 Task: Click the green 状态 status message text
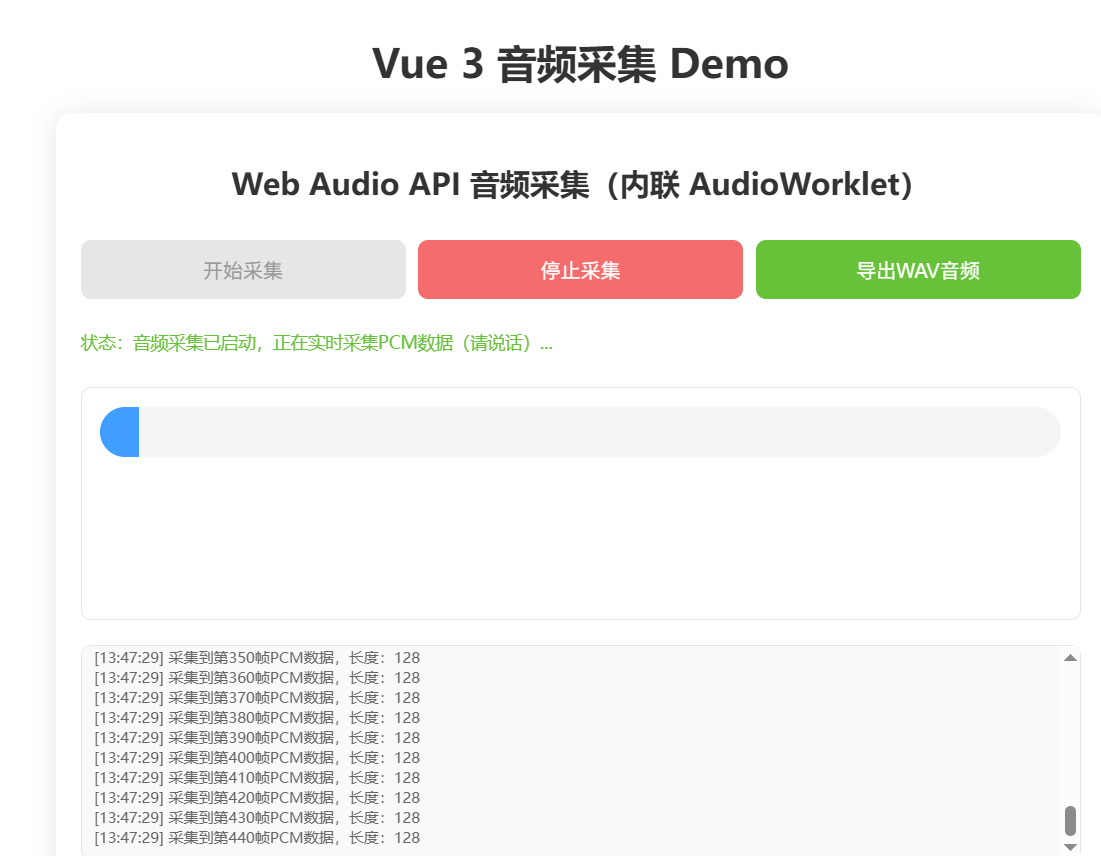tap(317, 343)
